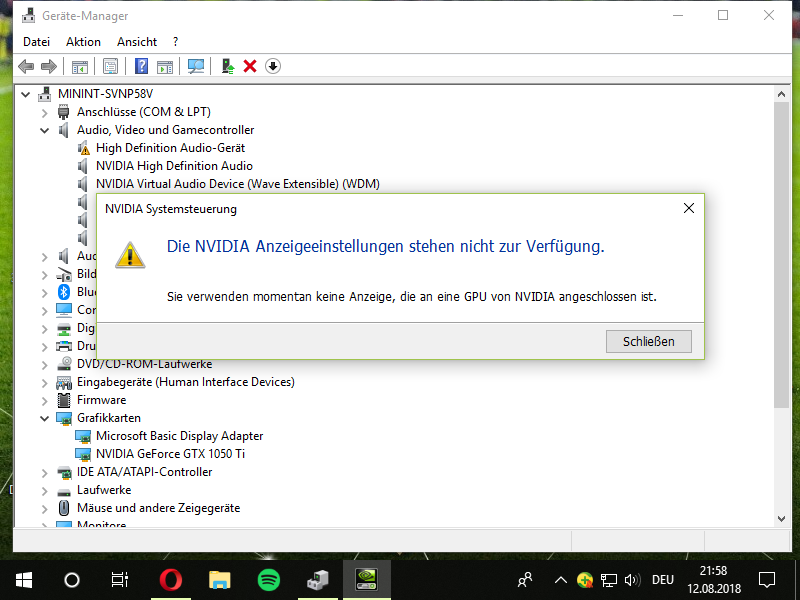Expand Mäuse und andere Zeigegeräte node

point(44,509)
